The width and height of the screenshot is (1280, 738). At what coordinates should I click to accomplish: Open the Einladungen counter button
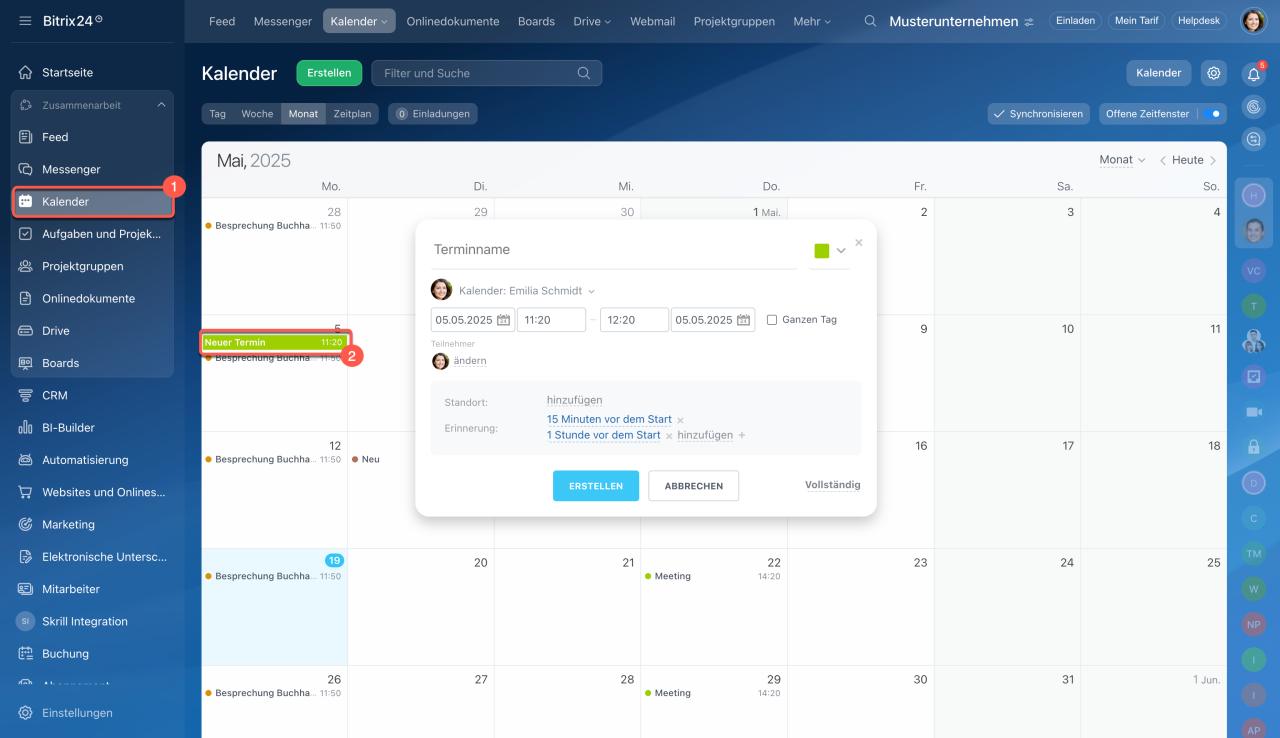click(433, 114)
